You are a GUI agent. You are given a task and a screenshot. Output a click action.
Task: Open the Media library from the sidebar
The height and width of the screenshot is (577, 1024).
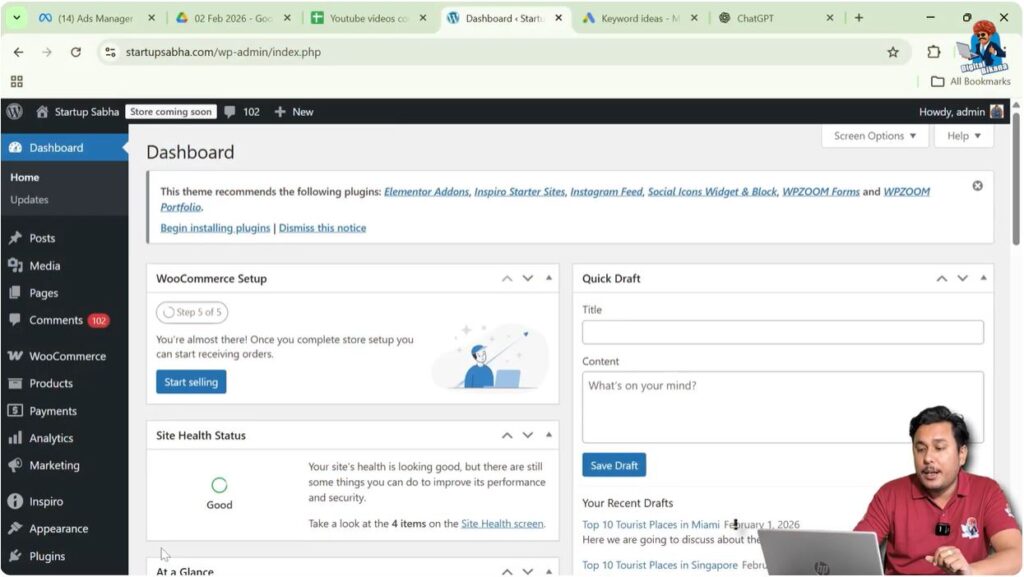45,265
